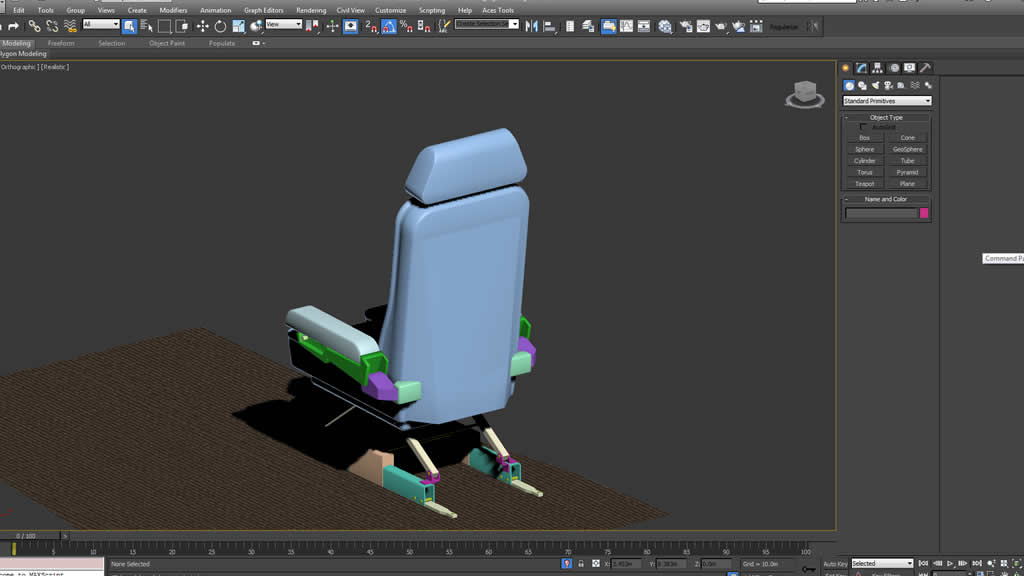Enable the AutoGrid checkbox
1024x576 pixels.
tap(864, 127)
